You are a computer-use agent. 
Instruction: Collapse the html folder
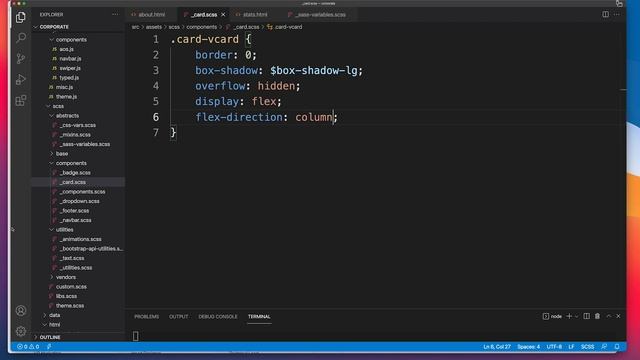[54, 325]
